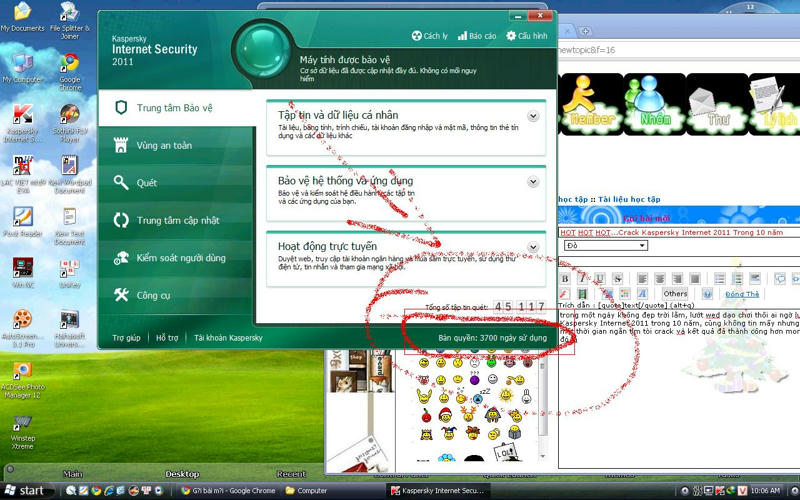Open Cấu hình settings in Kaspersky header
The height and width of the screenshot is (500, 800).
pos(527,36)
